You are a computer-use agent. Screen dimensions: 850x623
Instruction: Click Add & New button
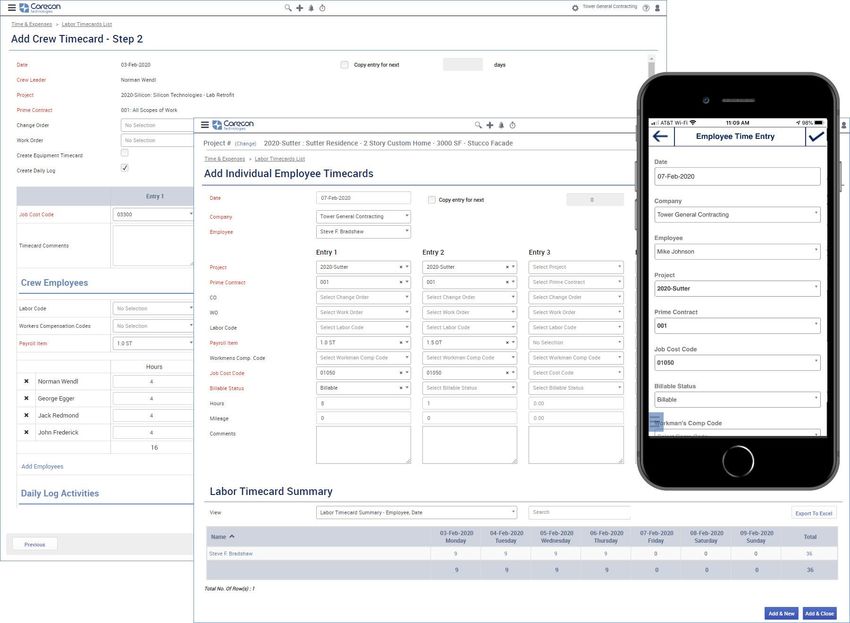(781, 613)
